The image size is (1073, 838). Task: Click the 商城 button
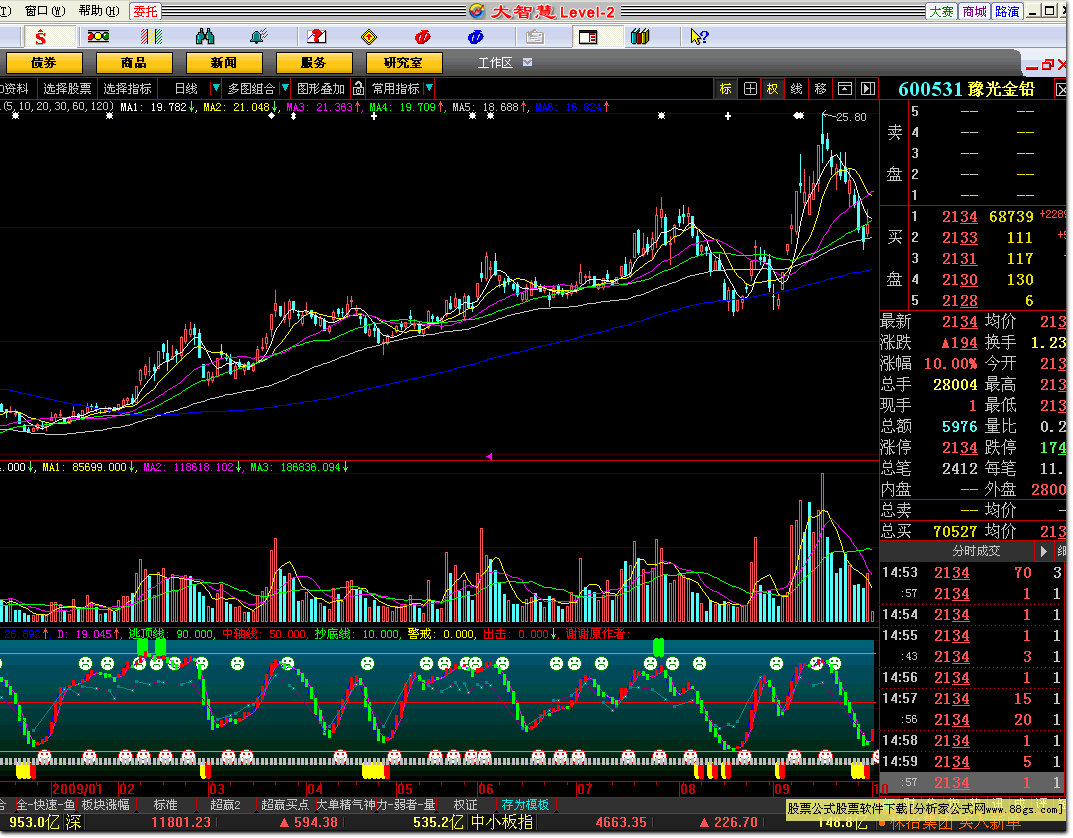[974, 12]
